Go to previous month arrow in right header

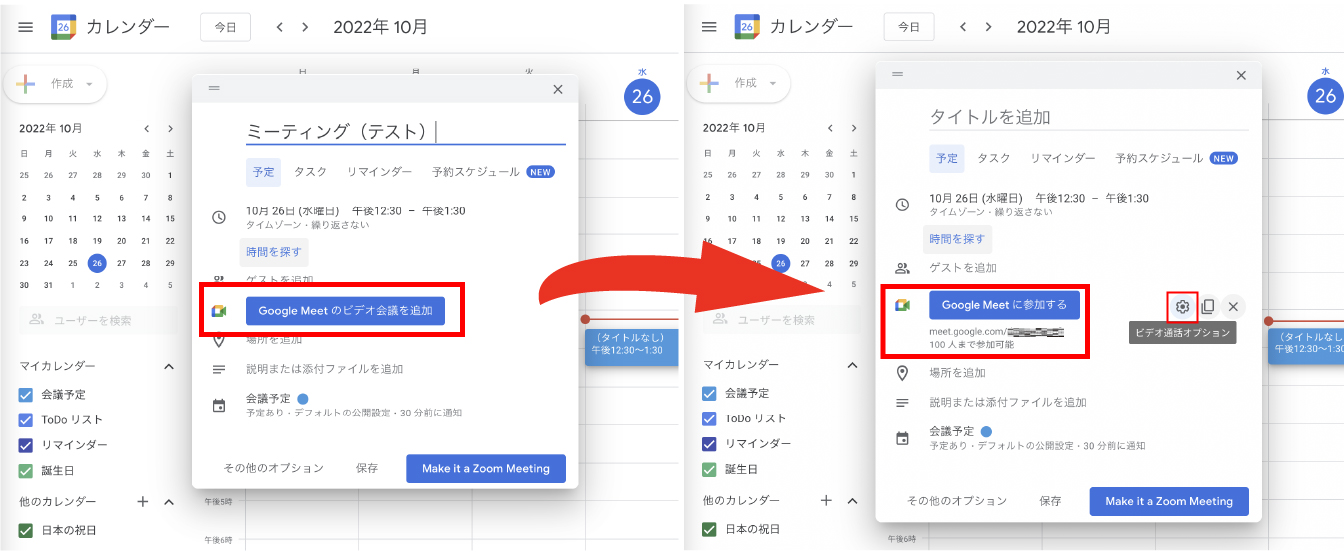963,27
